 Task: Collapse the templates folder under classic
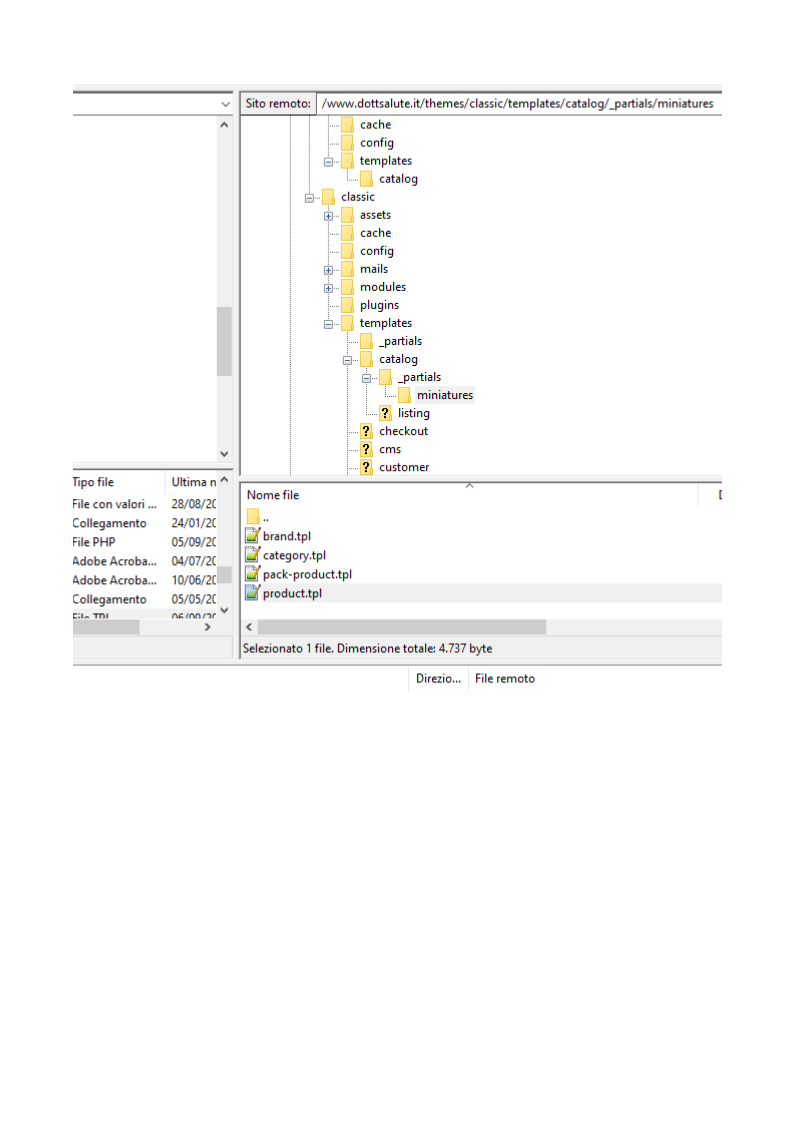click(x=328, y=324)
